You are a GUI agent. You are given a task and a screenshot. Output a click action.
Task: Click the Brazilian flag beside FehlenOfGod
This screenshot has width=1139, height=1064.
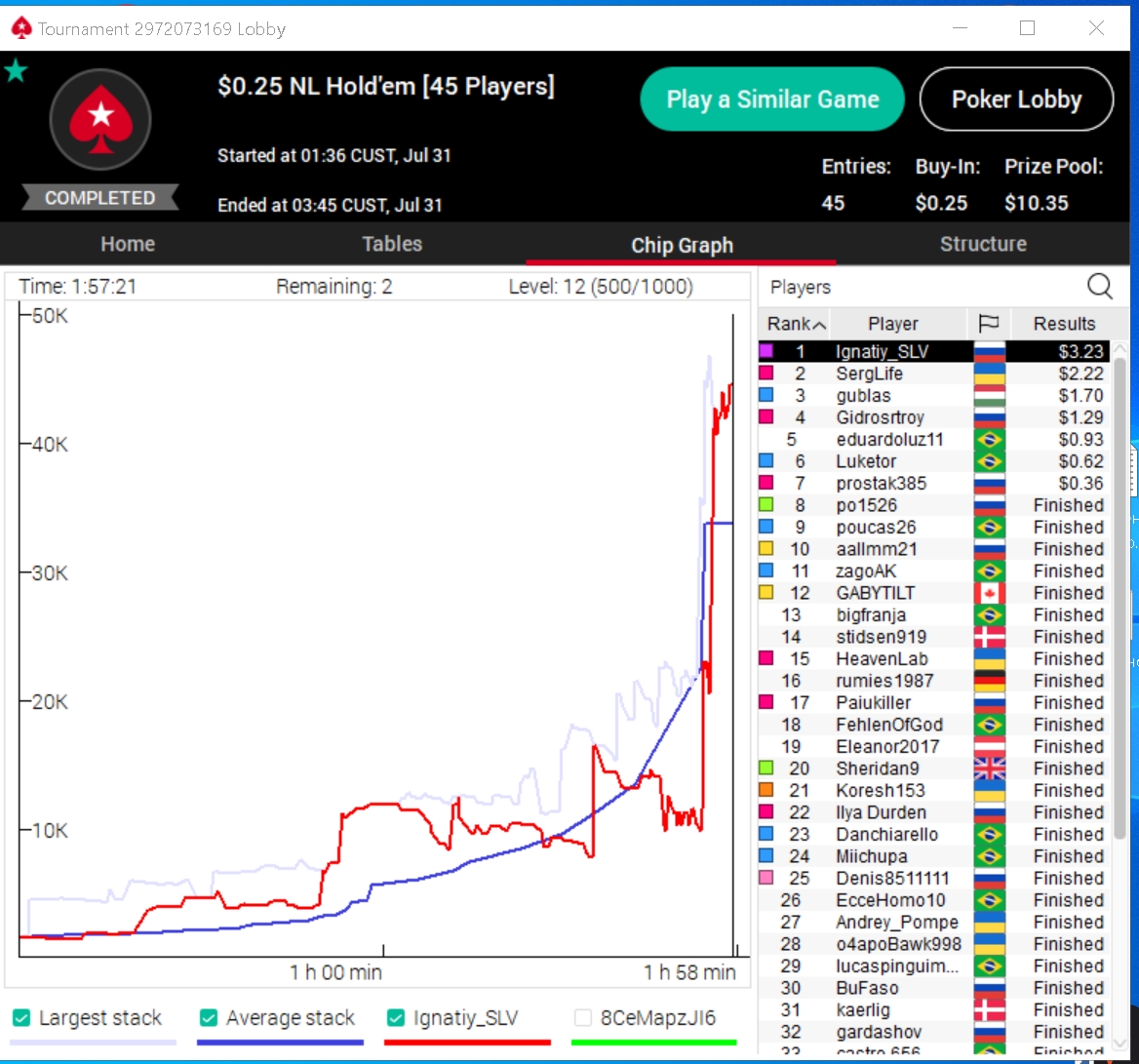coord(990,724)
